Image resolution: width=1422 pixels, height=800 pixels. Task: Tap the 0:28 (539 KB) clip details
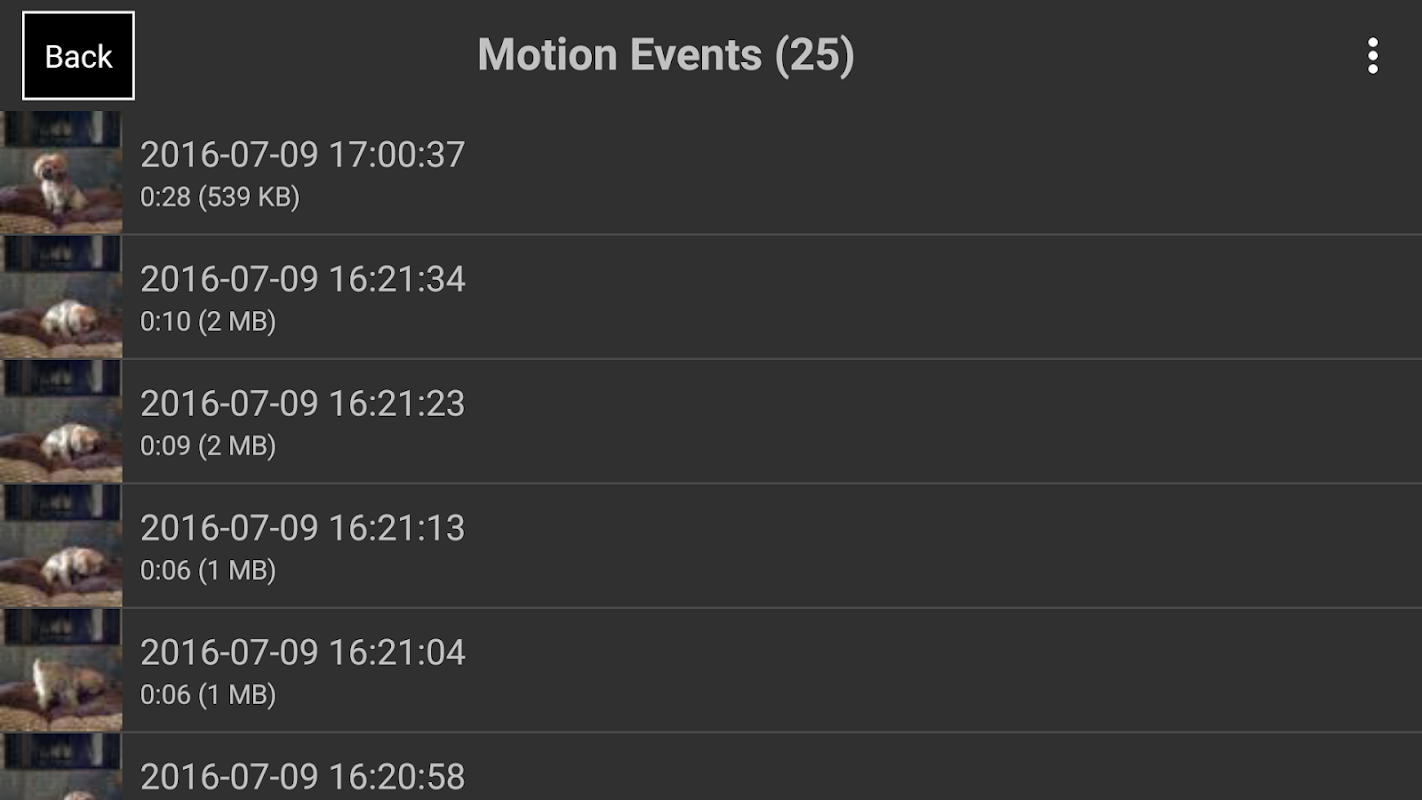click(x=219, y=197)
